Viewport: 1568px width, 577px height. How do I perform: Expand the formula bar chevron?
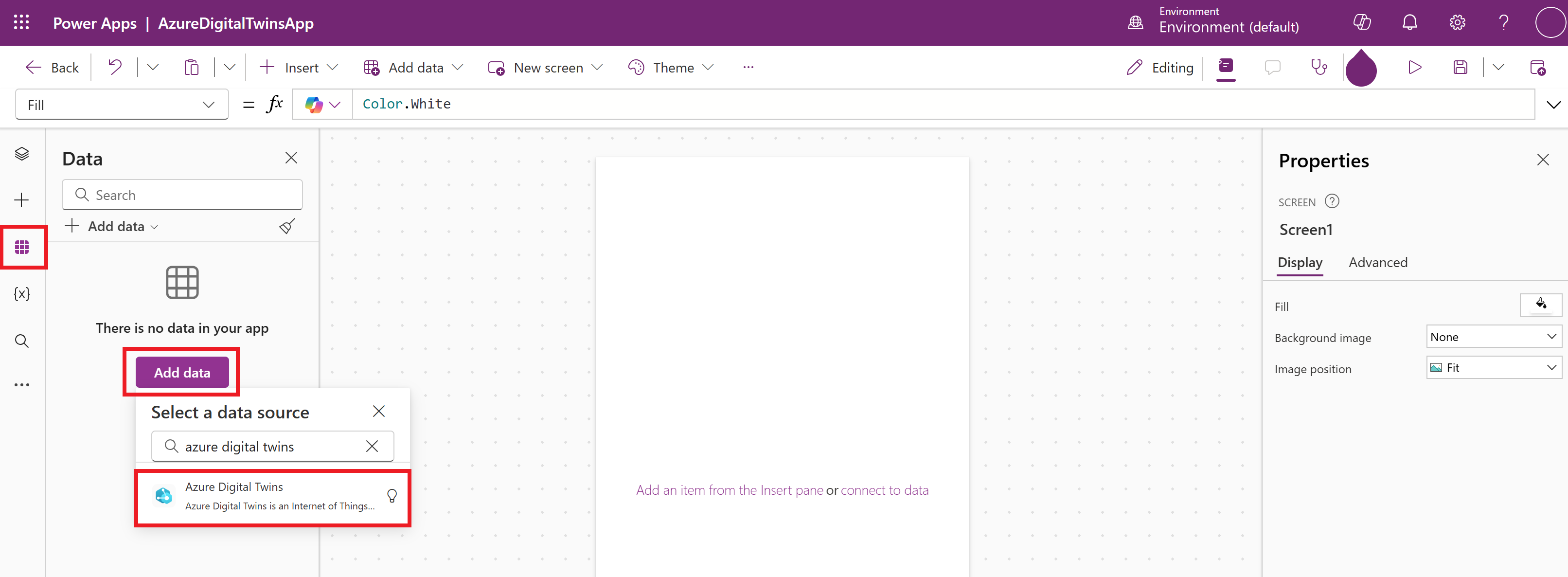[1553, 105]
